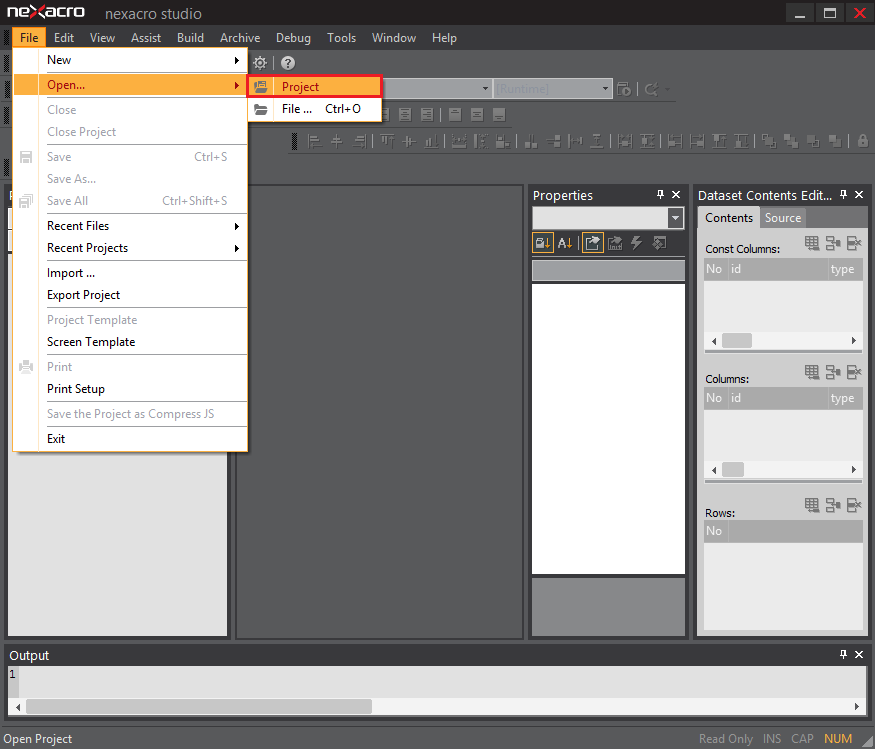This screenshot has height=749, width=875.
Task: Sort properties alphabetically A-Z icon
Action: [x=565, y=243]
